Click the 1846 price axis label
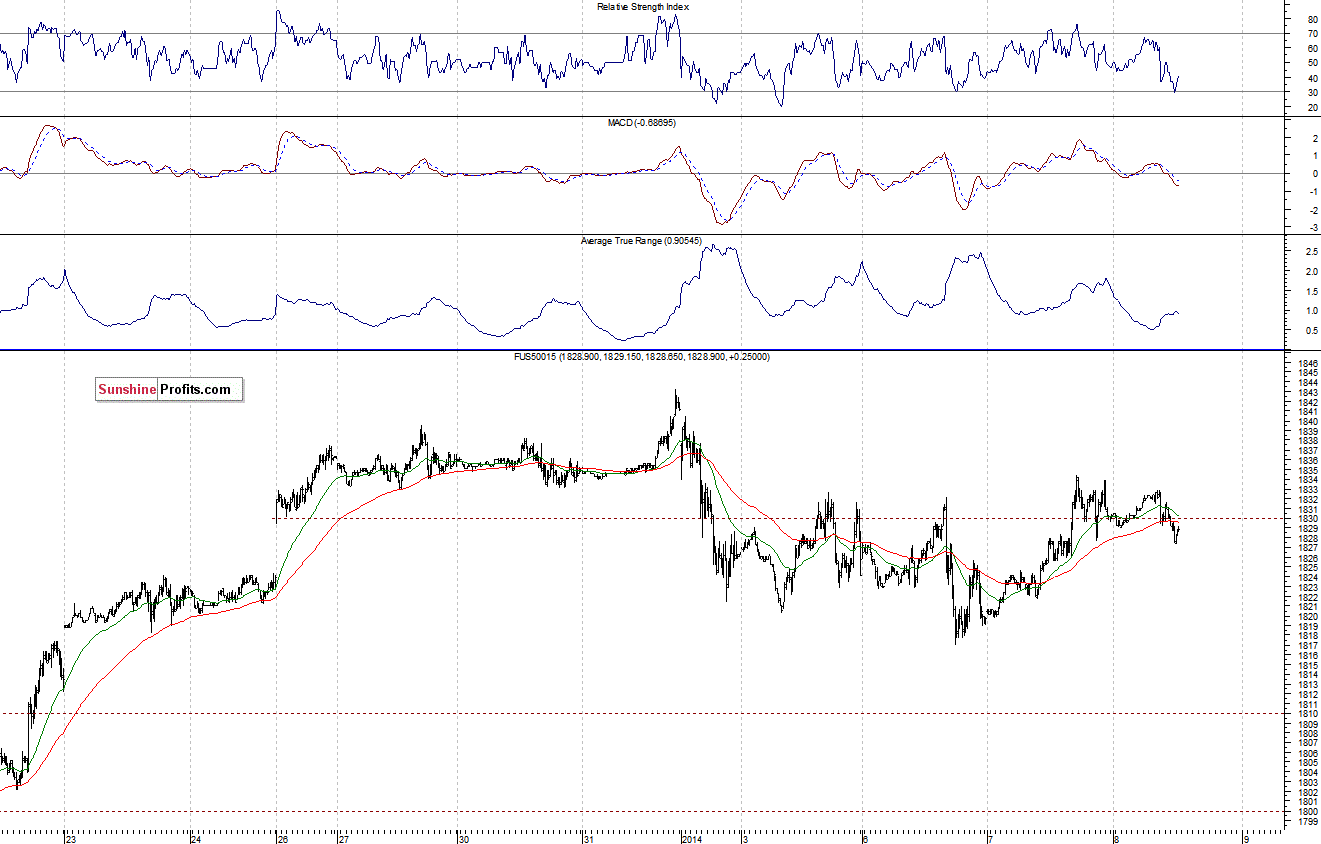 tap(1306, 363)
